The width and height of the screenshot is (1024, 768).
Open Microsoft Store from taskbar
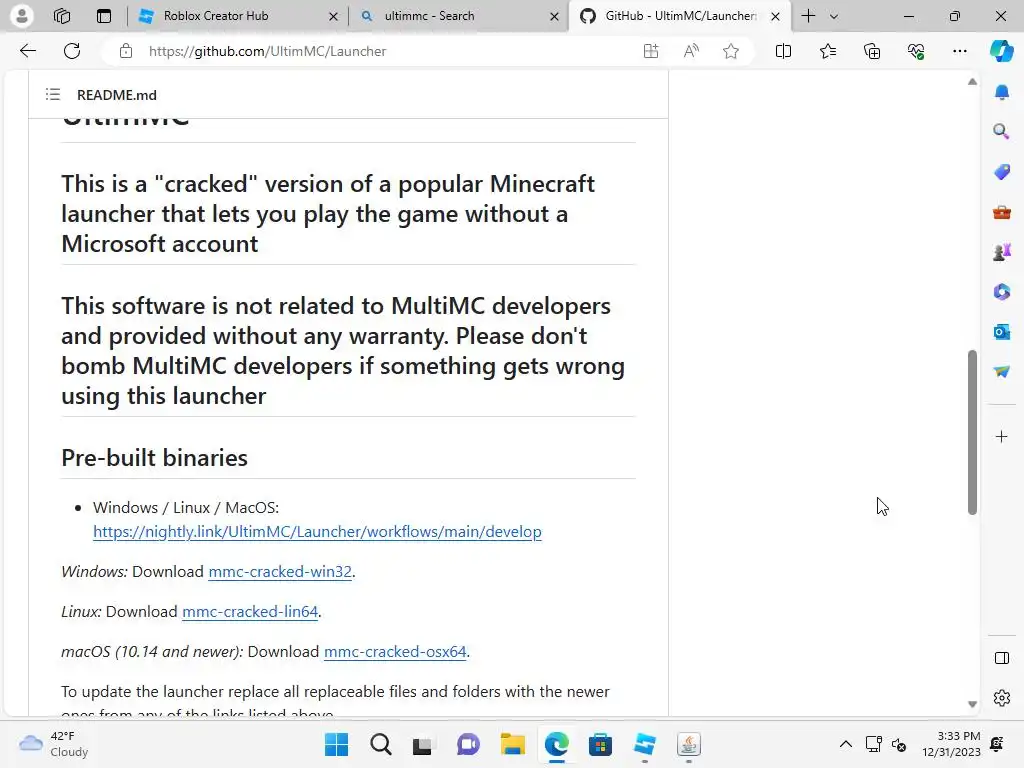600,744
